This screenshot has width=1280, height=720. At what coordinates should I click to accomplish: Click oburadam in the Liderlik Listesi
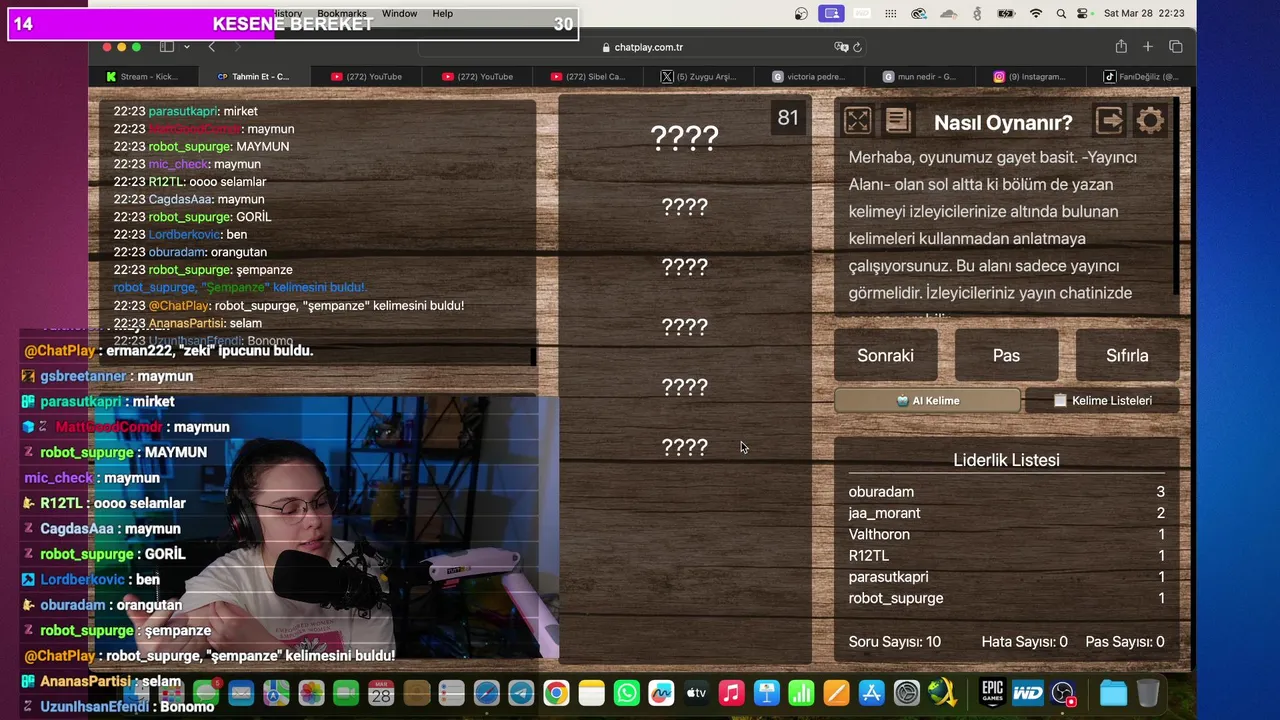tap(881, 492)
